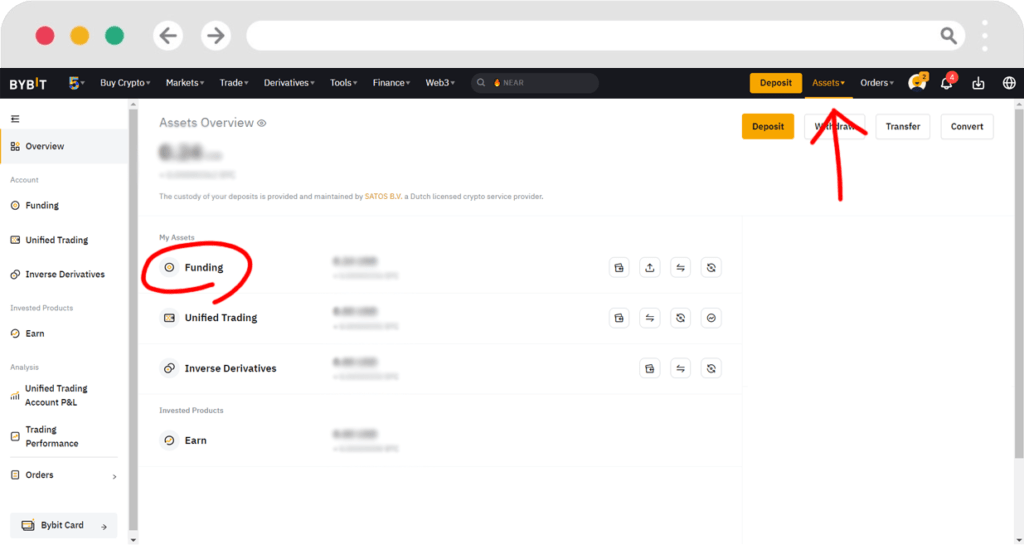Open the Assets dropdown in header
Screen dimensions: 1024x545
828,83
